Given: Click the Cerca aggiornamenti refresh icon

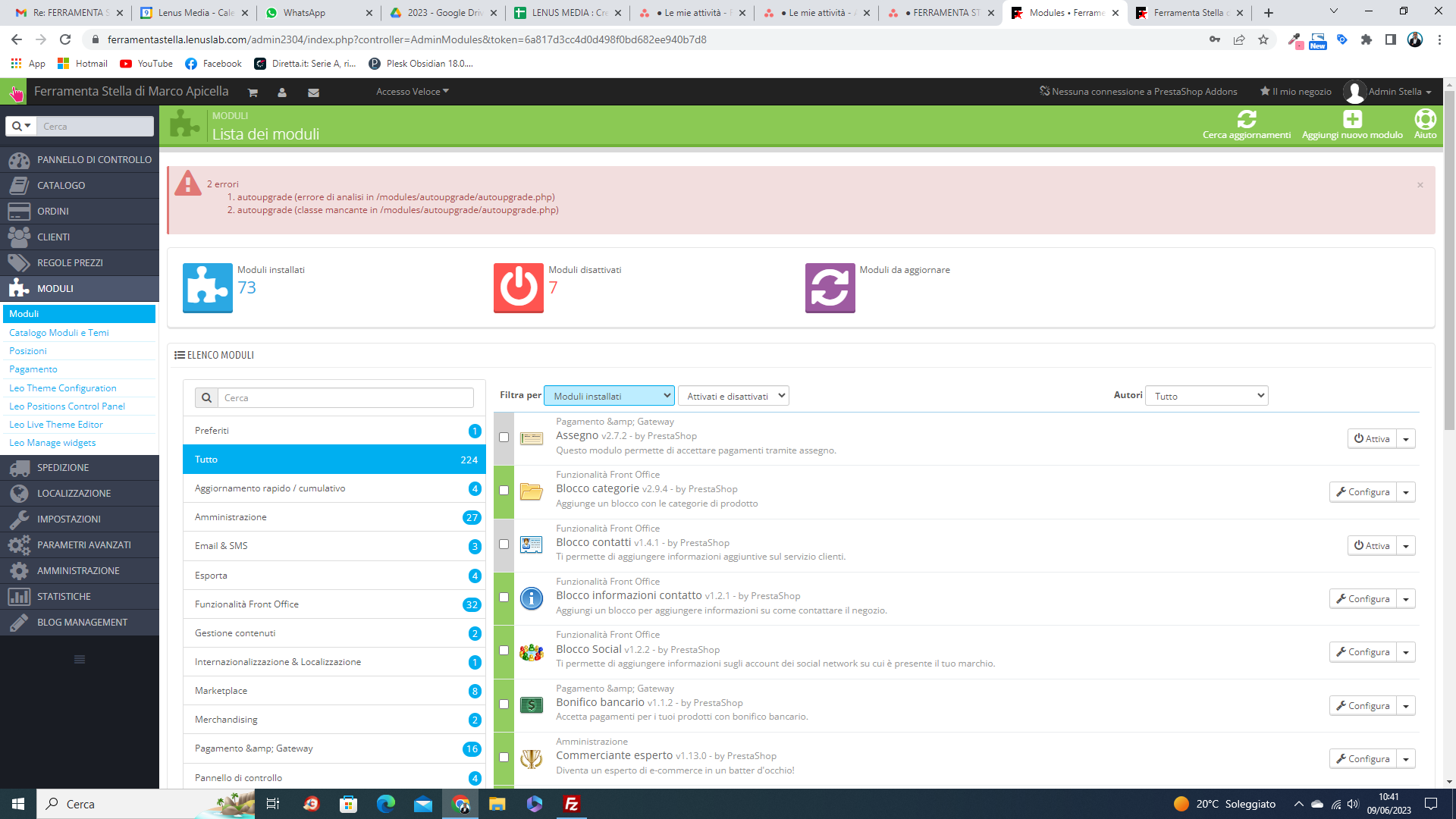Looking at the screenshot, I should [1246, 119].
